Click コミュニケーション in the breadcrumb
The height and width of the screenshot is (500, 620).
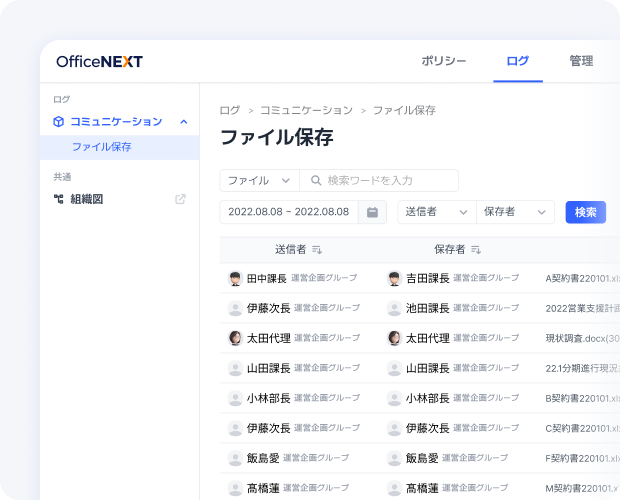(306, 110)
